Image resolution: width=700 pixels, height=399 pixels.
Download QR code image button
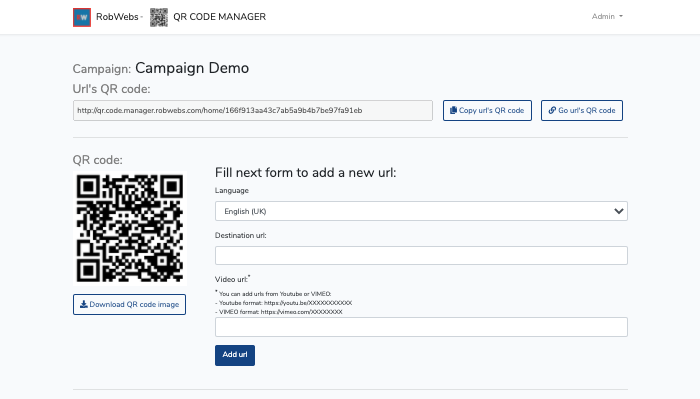coord(129,304)
